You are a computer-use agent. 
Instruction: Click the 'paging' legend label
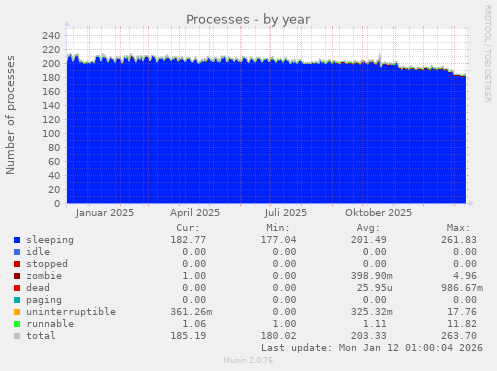point(44,300)
